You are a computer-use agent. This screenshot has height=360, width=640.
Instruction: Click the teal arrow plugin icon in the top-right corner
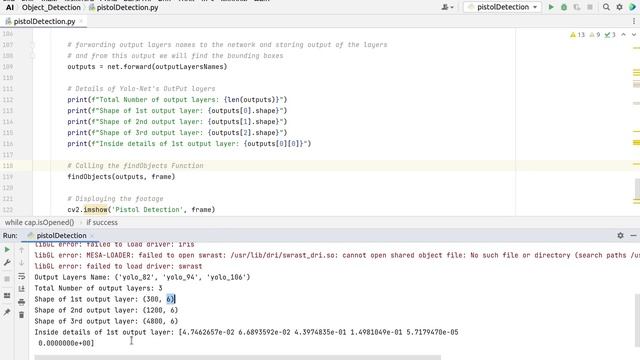633,7
